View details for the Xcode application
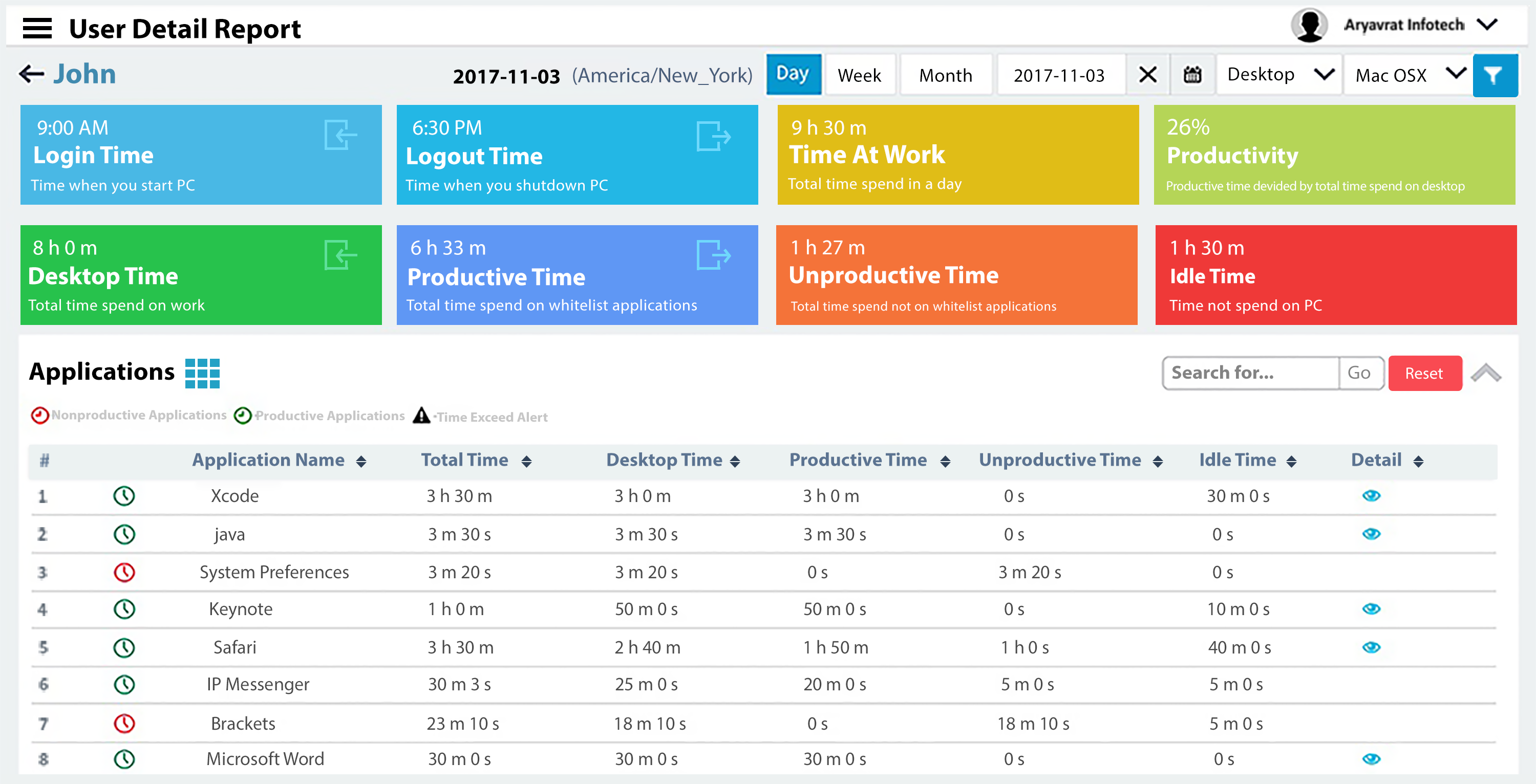 (1371, 495)
